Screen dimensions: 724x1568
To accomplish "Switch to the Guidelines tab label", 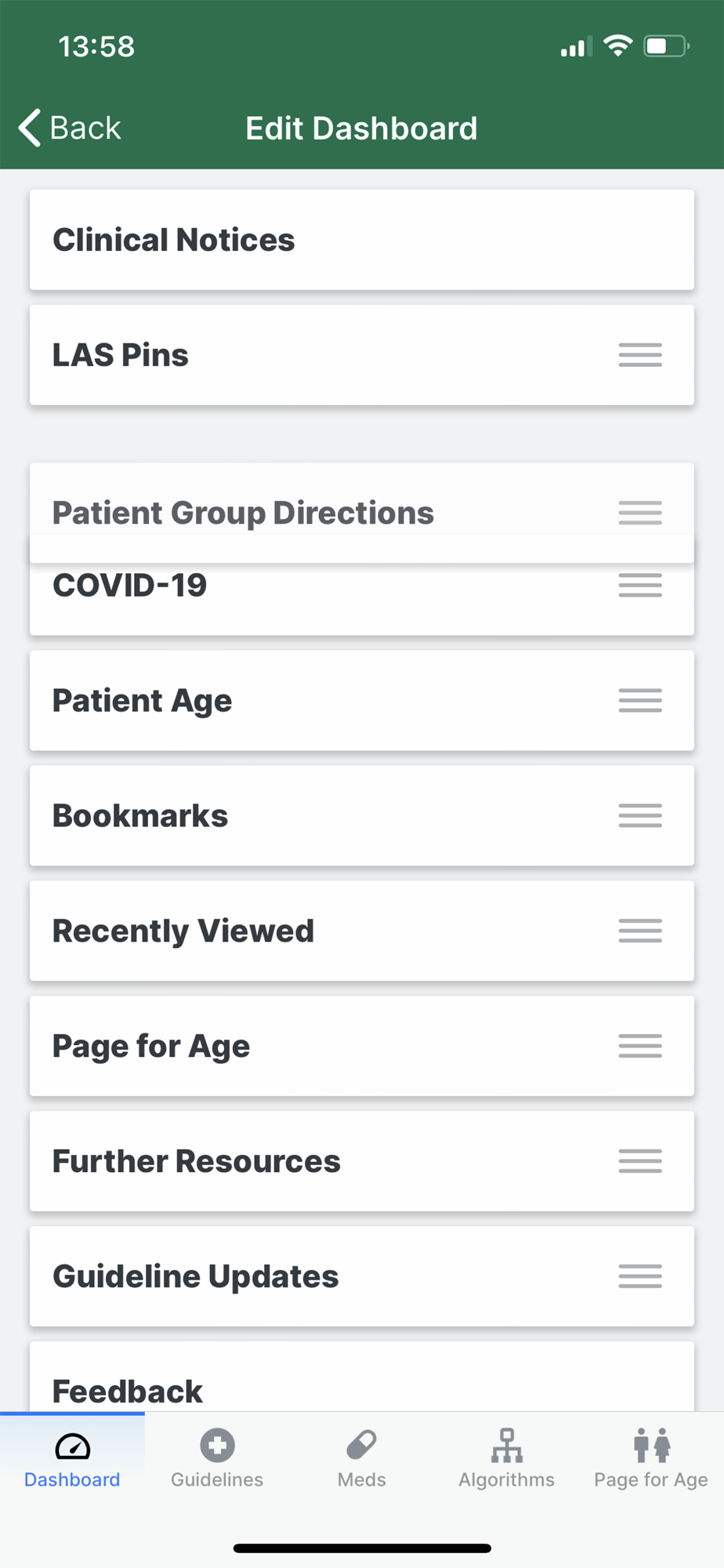I will click(217, 1479).
